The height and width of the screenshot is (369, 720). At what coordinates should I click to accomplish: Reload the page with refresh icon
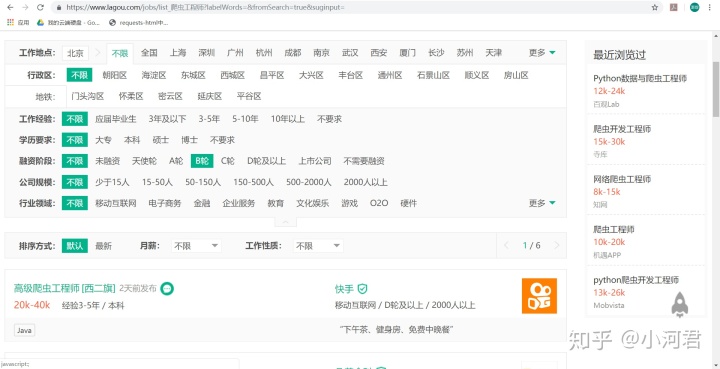point(40,7)
